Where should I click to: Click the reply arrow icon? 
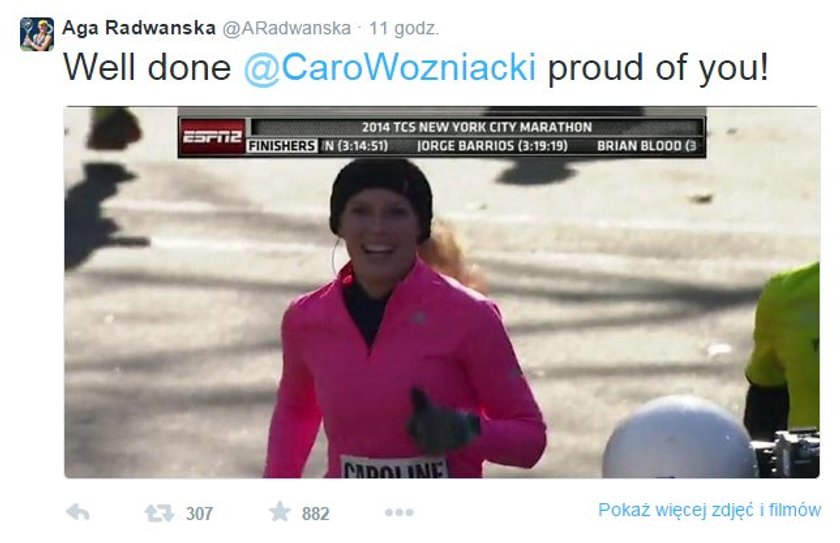click(78, 512)
